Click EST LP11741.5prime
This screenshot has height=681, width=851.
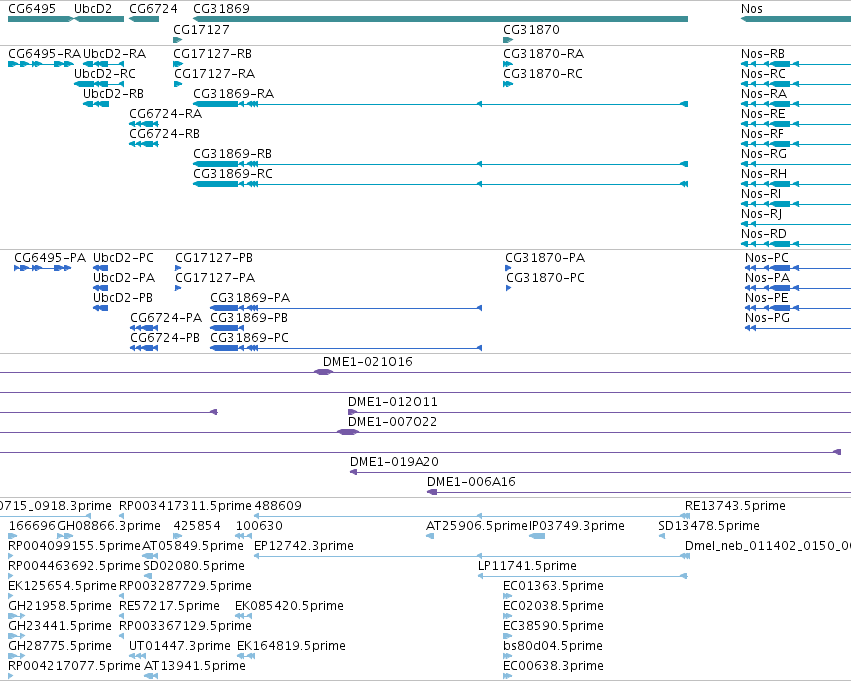527,567
